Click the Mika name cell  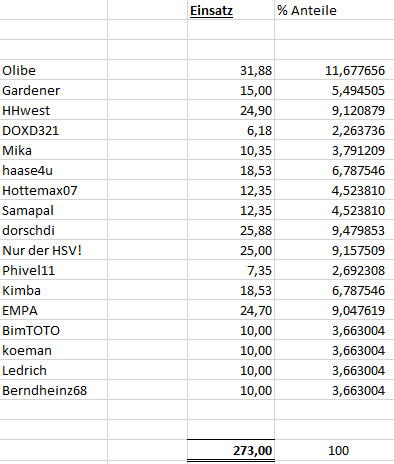54,150
